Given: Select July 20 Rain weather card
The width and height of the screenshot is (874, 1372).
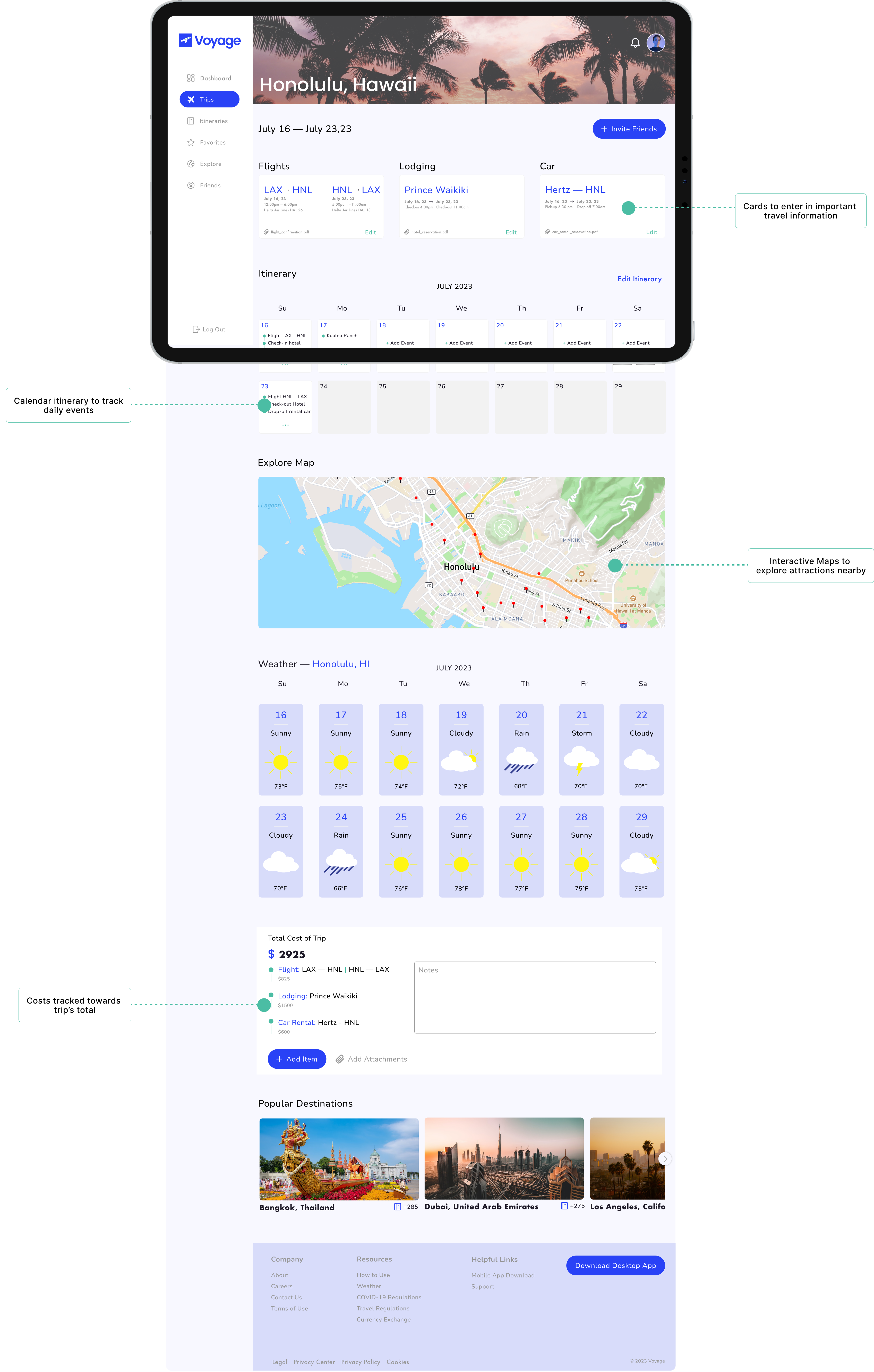Looking at the screenshot, I should (x=521, y=749).
